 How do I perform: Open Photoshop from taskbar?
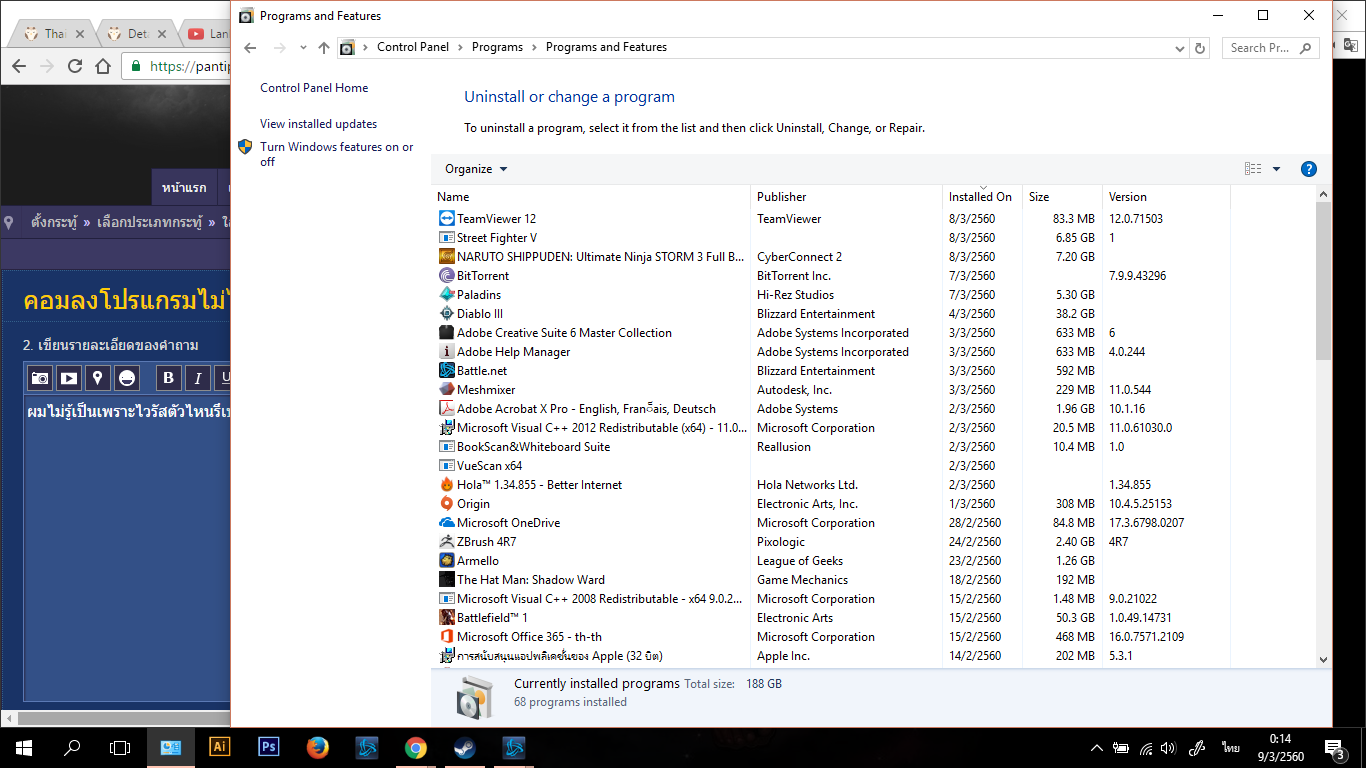[269, 747]
